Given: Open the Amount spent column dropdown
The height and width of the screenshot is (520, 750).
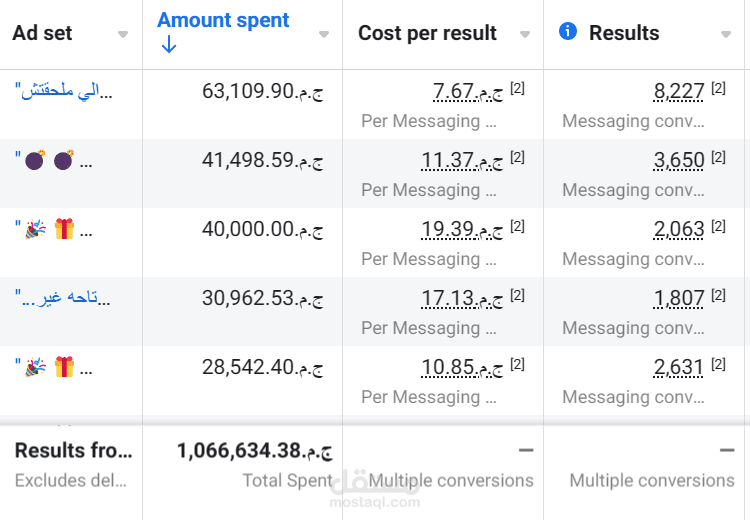Looking at the screenshot, I should coord(324,34).
